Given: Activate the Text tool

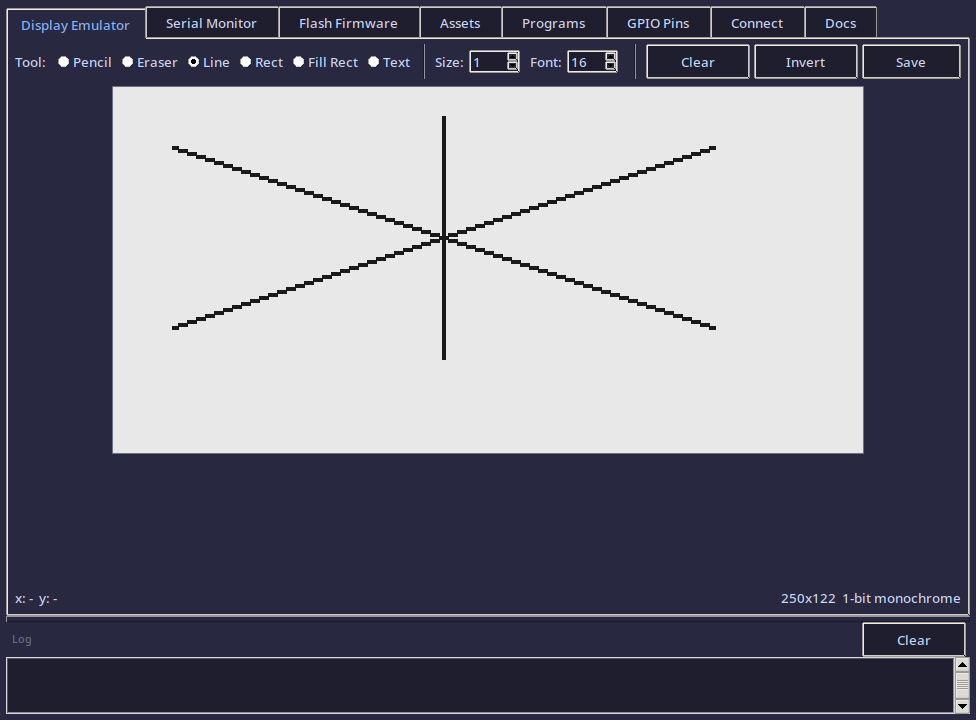Looking at the screenshot, I should point(372,61).
